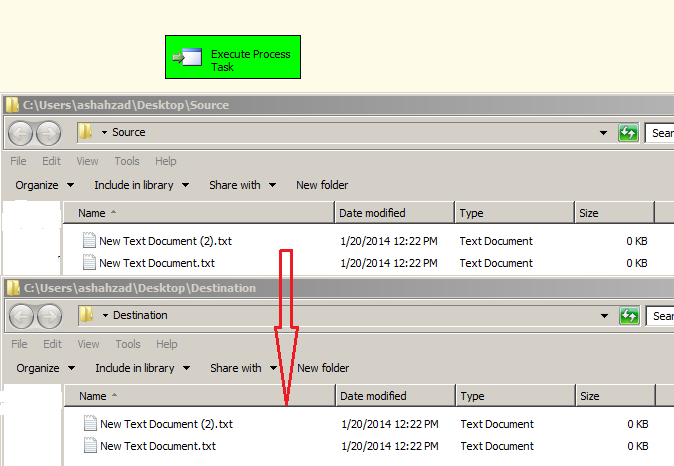The height and width of the screenshot is (466, 674).
Task: Open Help menu in Source window
Action: click(x=165, y=161)
